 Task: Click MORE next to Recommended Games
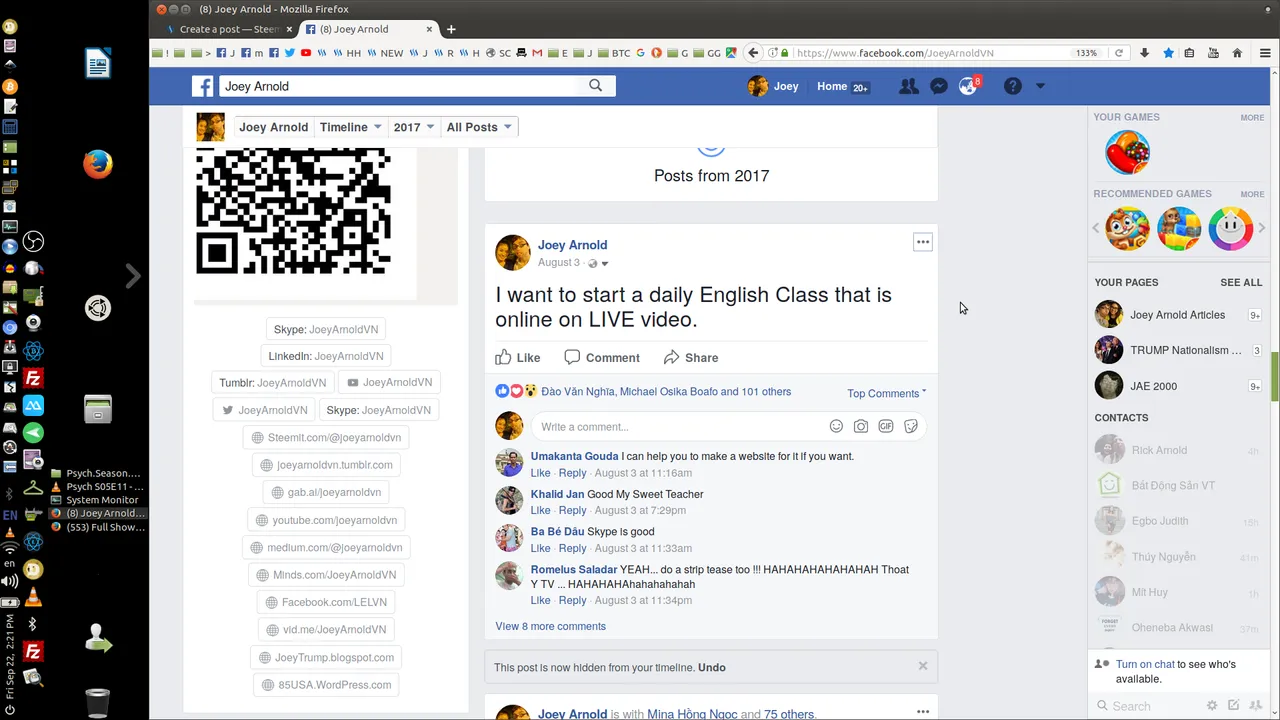[x=1252, y=194]
